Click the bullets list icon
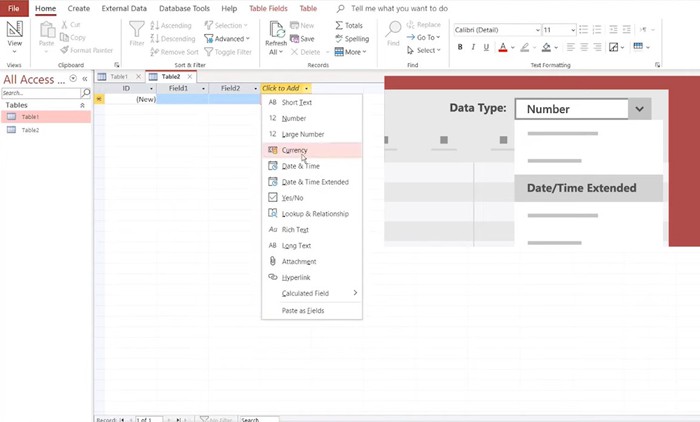 [x=583, y=29]
